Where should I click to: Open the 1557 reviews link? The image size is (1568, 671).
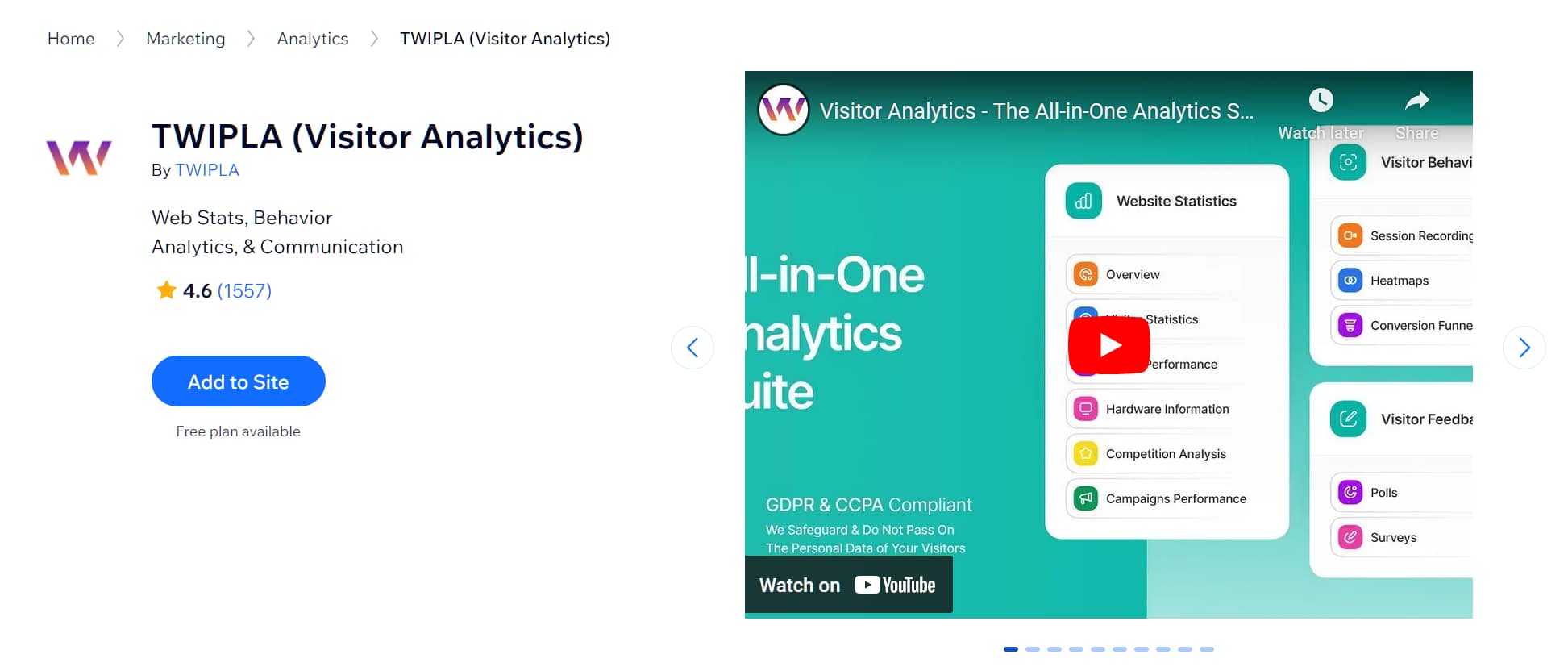coord(246,290)
